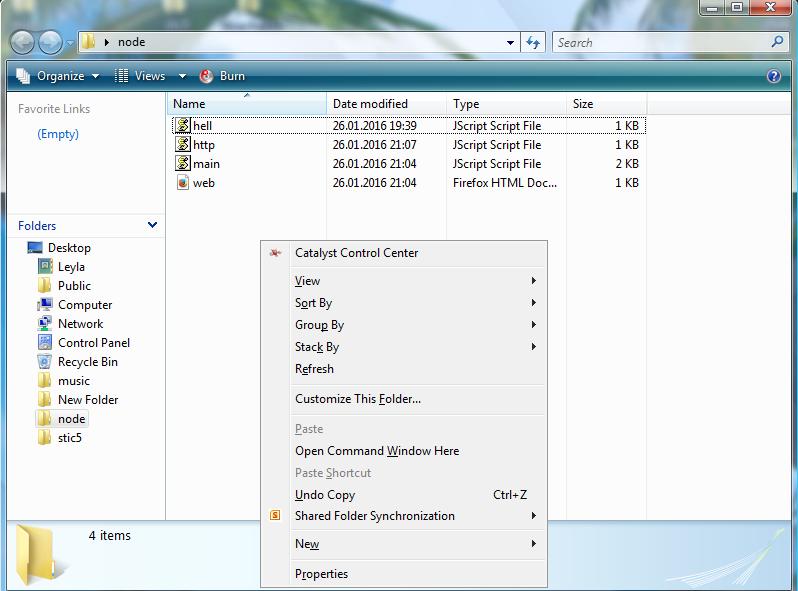Choose Undo Copy in the context menu
798x591 pixels.
[x=404, y=495]
